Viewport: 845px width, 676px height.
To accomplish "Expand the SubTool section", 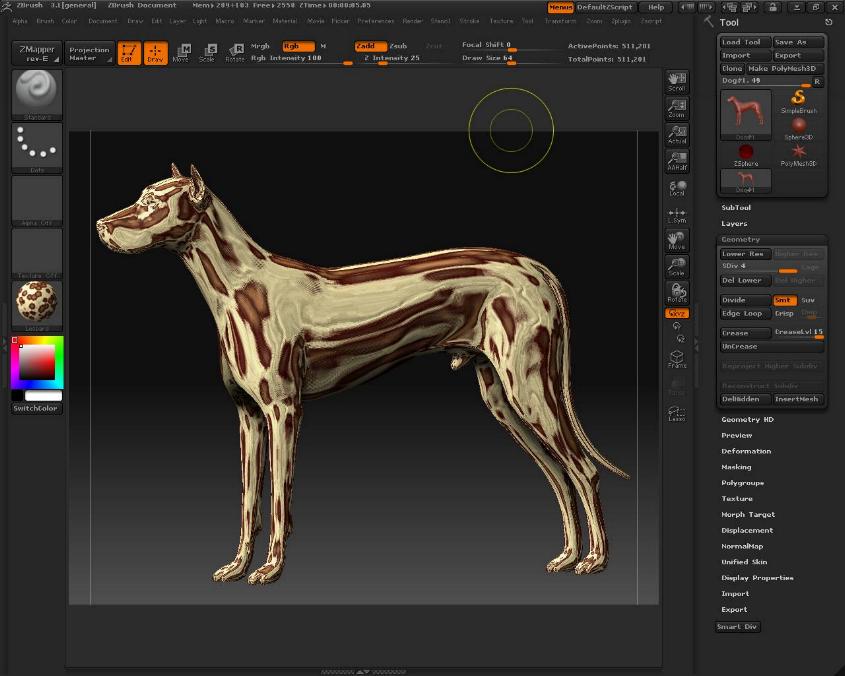I will tap(735, 208).
